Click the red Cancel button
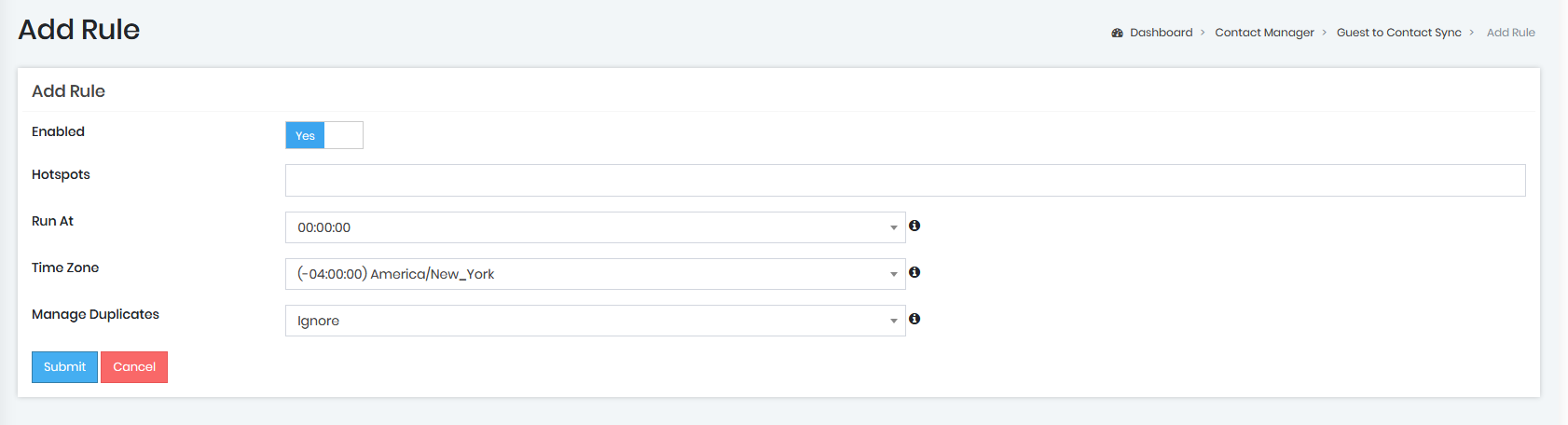The image size is (1568, 425). click(134, 367)
